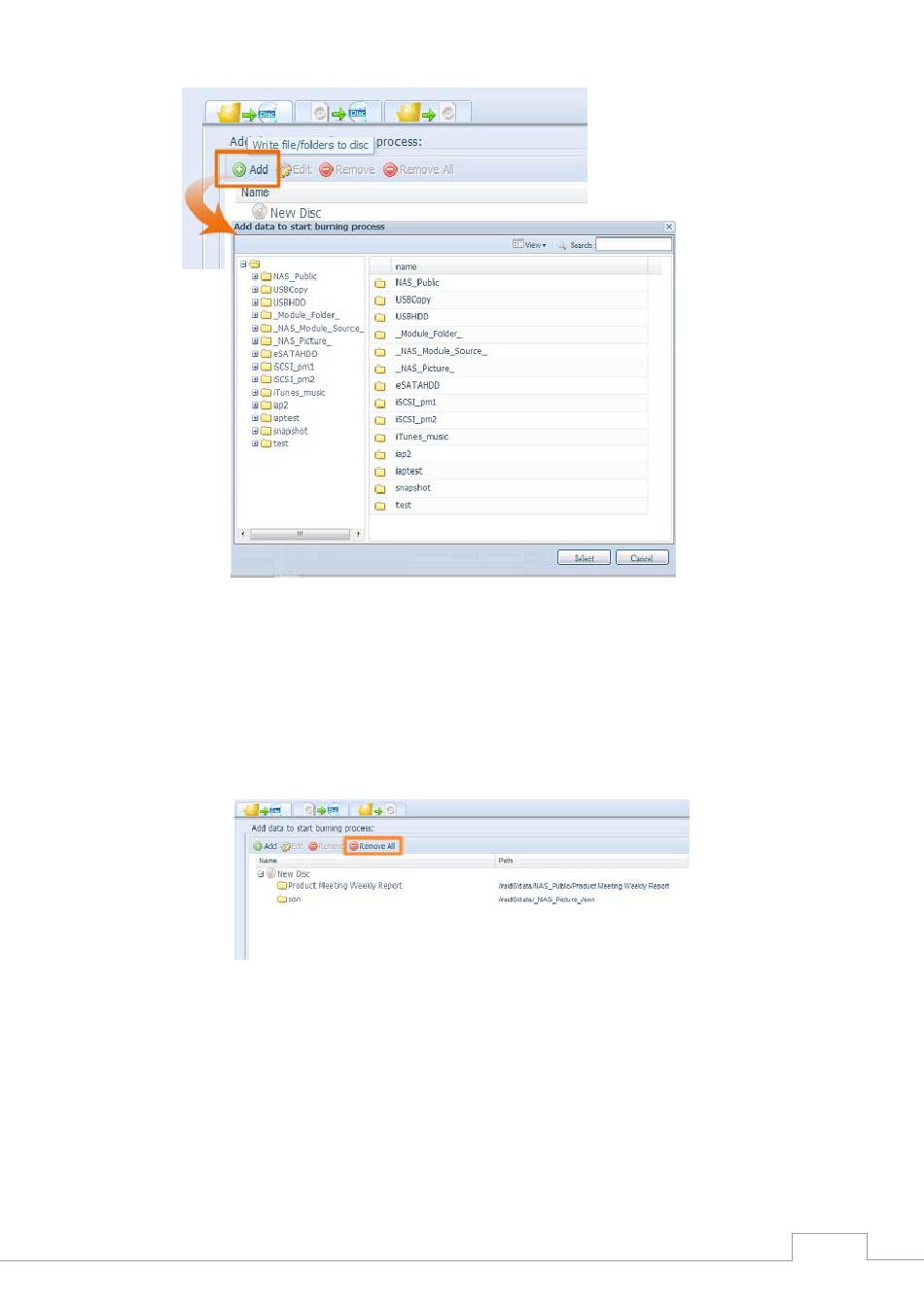The height and width of the screenshot is (1307, 924).
Task: Select the New Disc icon in upper screenshot
Action: (x=260, y=211)
